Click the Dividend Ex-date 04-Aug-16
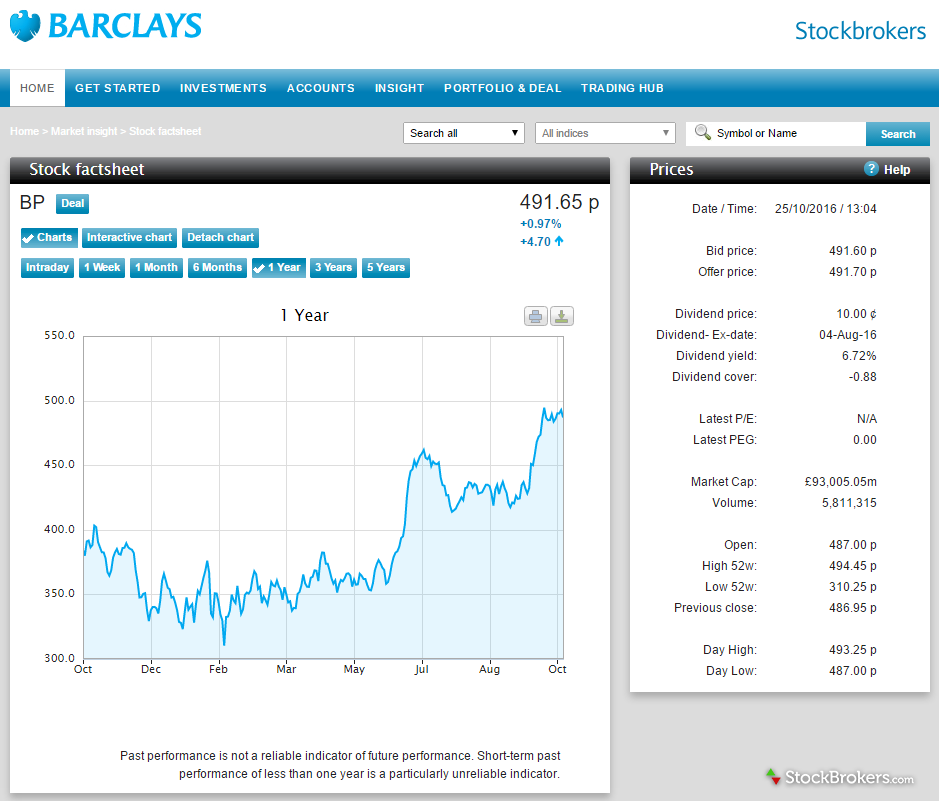 tap(848, 335)
